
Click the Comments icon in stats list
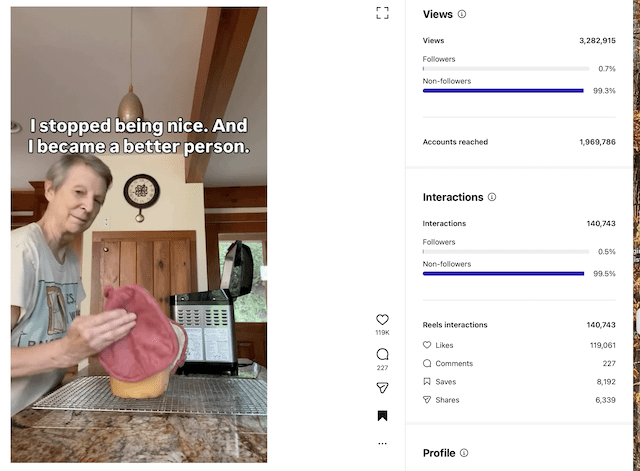click(x=427, y=363)
